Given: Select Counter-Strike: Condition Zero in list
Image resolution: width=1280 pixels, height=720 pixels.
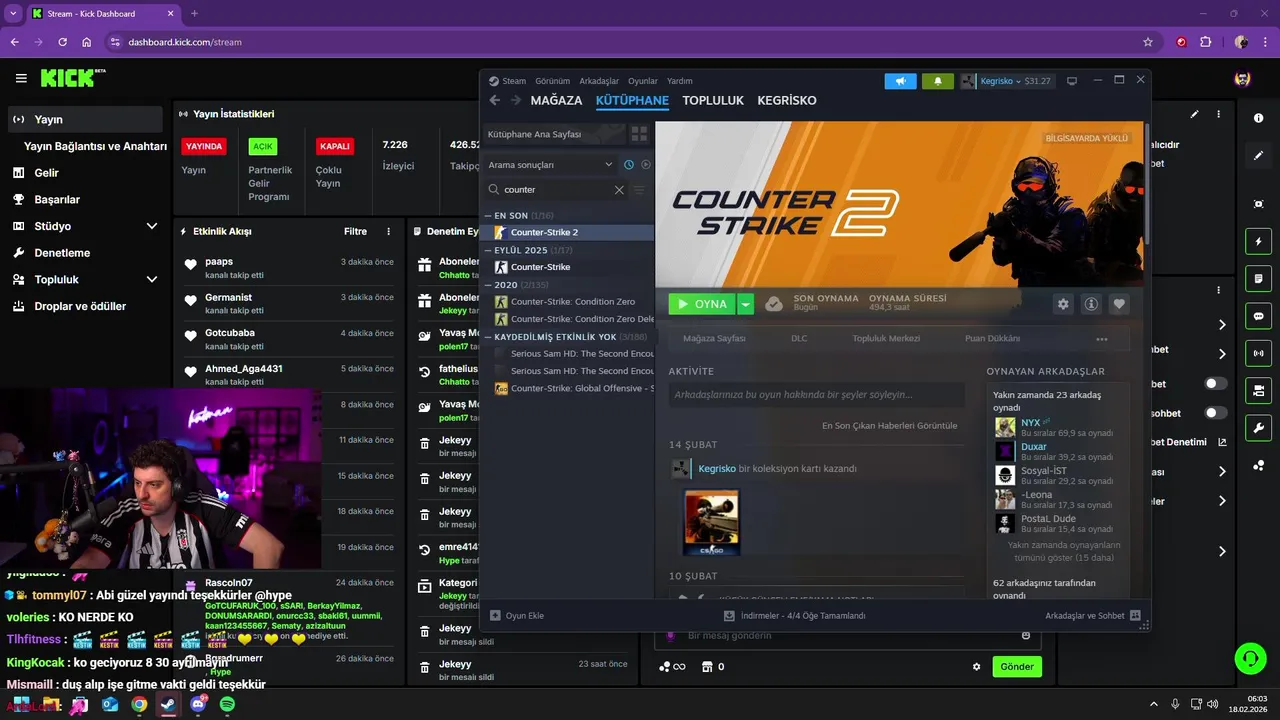Looking at the screenshot, I should click(x=572, y=302).
